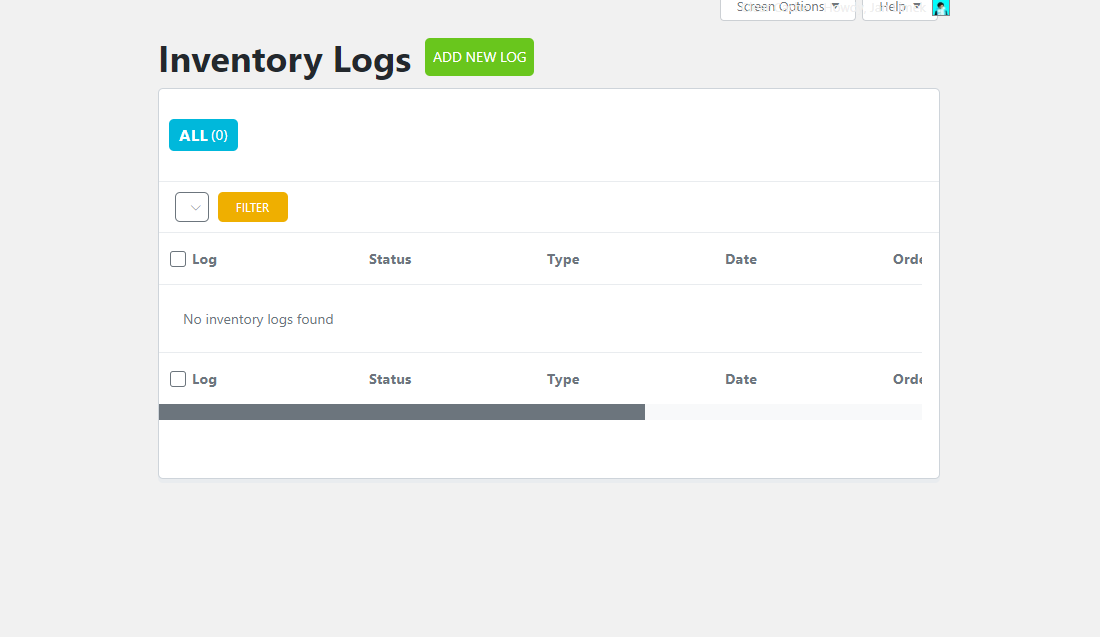Screen dimensions: 1100x637
Task: Sort by Log column in header
Action: point(204,259)
